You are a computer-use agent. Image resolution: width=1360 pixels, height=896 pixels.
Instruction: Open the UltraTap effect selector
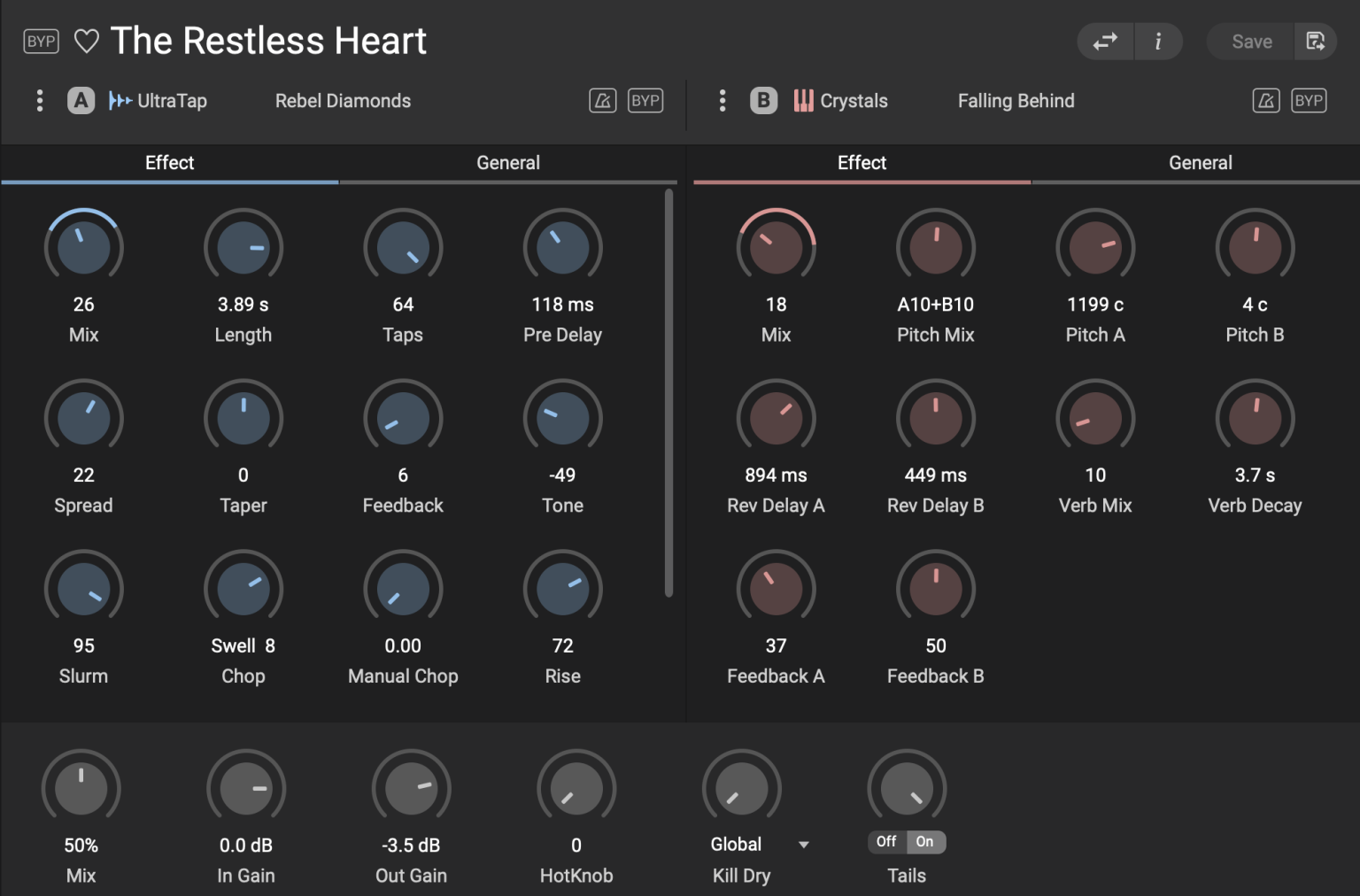click(x=158, y=101)
